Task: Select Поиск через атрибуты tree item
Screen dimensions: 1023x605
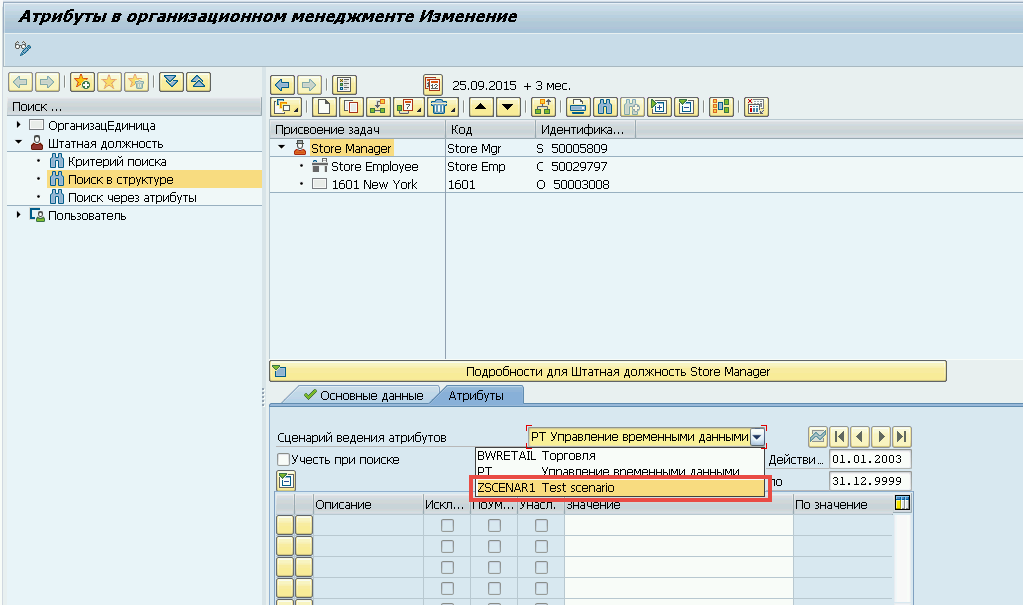Action: point(132,197)
